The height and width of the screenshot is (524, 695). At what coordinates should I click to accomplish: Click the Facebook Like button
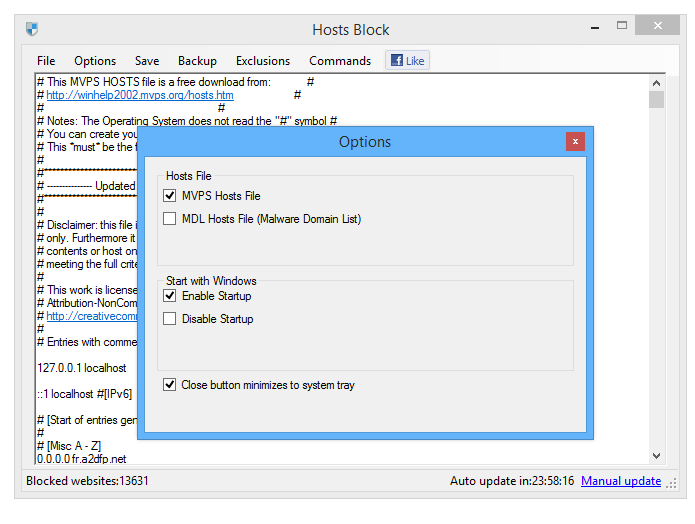click(407, 61)
